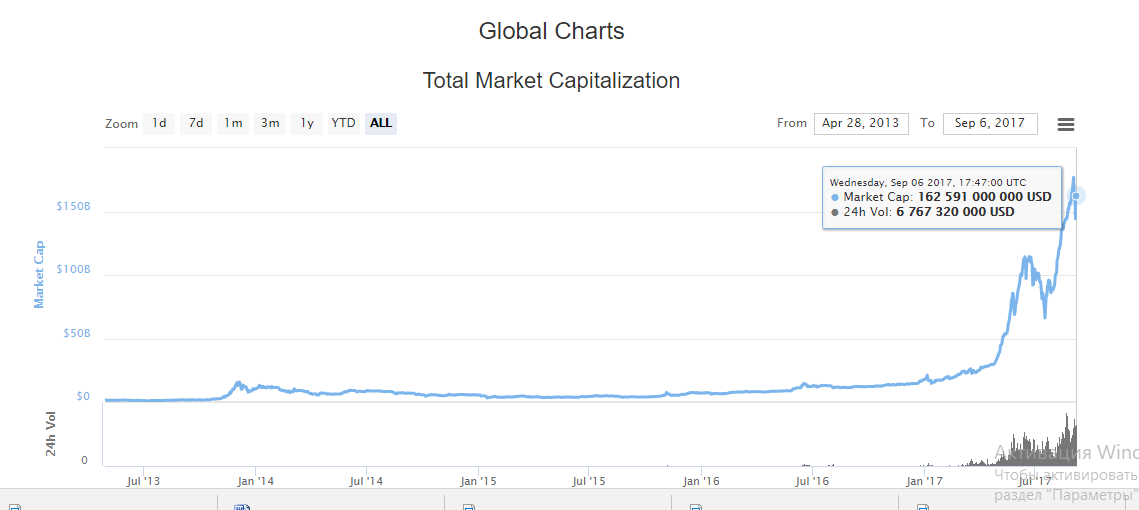Activate the ALL zoom range
Image resolution: width=1139 pixels, height=510 pixels.
[x=381, y=123]
